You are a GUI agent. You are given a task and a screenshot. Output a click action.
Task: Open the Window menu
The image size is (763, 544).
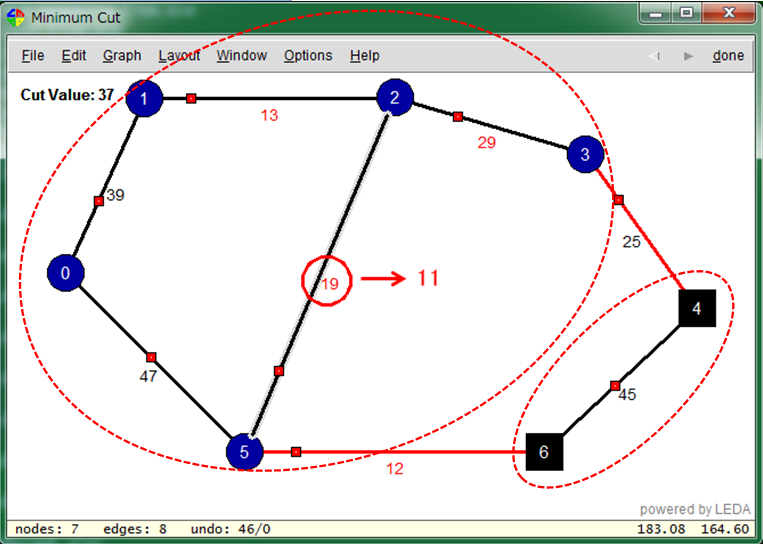242,56
